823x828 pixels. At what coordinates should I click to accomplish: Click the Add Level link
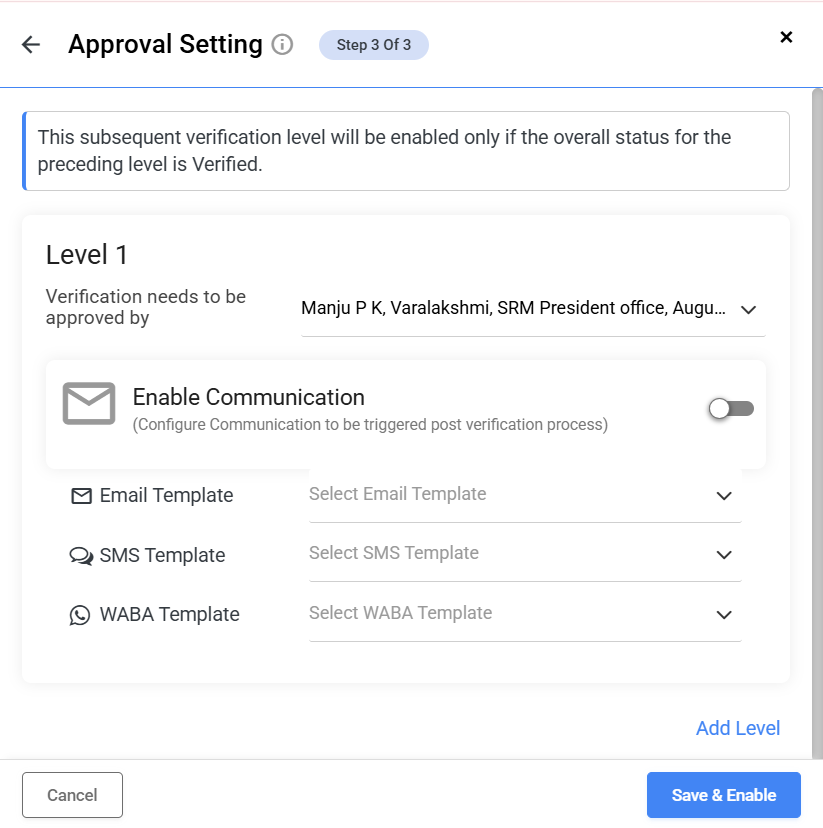[x=737, y=728]
